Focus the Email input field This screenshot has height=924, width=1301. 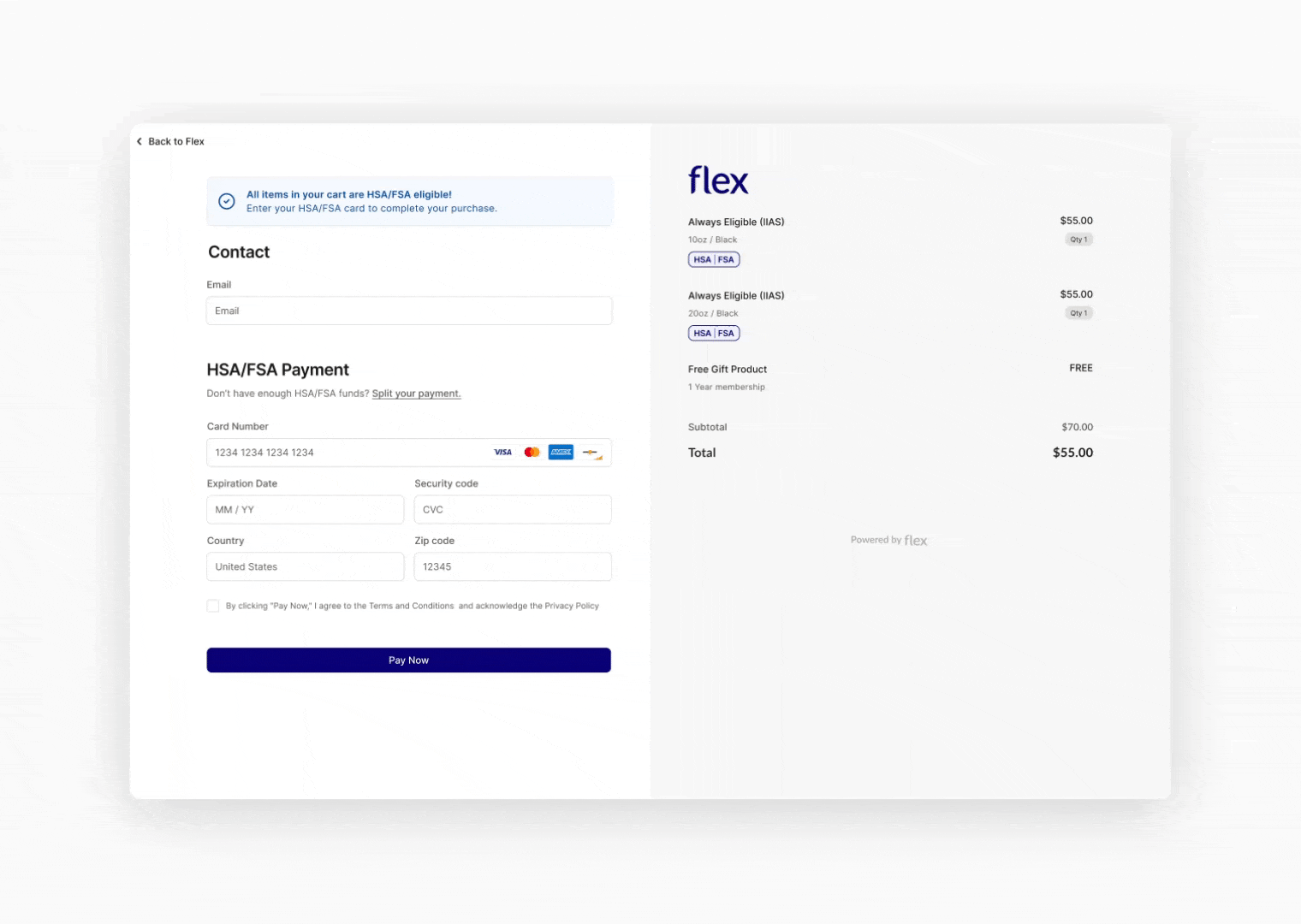(x=409, y=311)
